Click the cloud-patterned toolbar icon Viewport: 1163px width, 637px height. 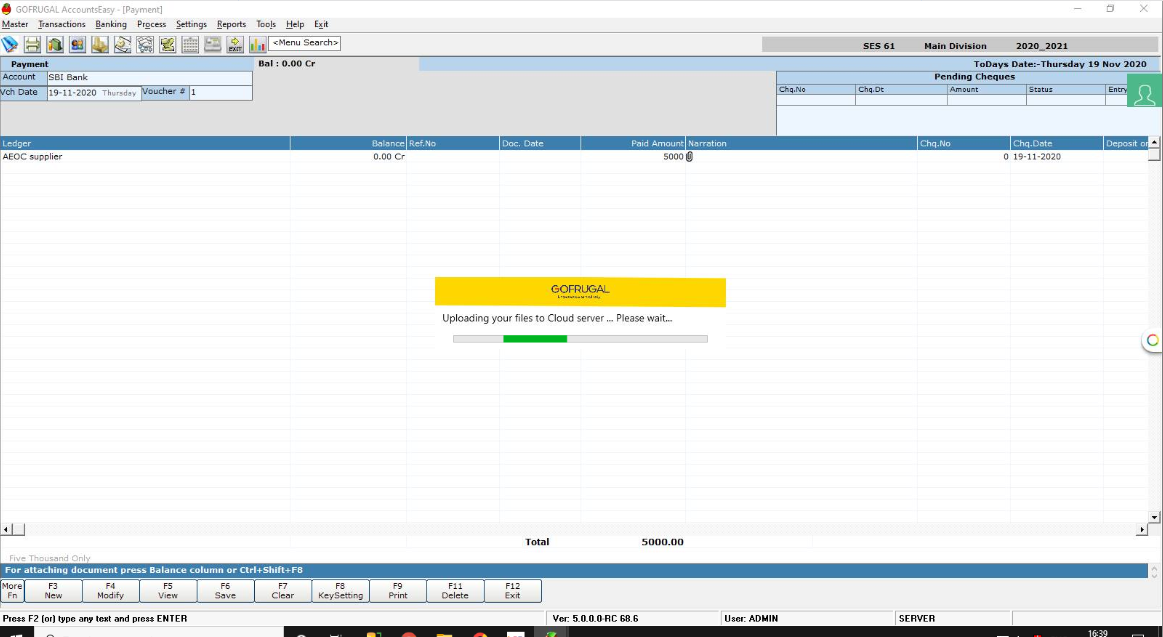point(145,44)
